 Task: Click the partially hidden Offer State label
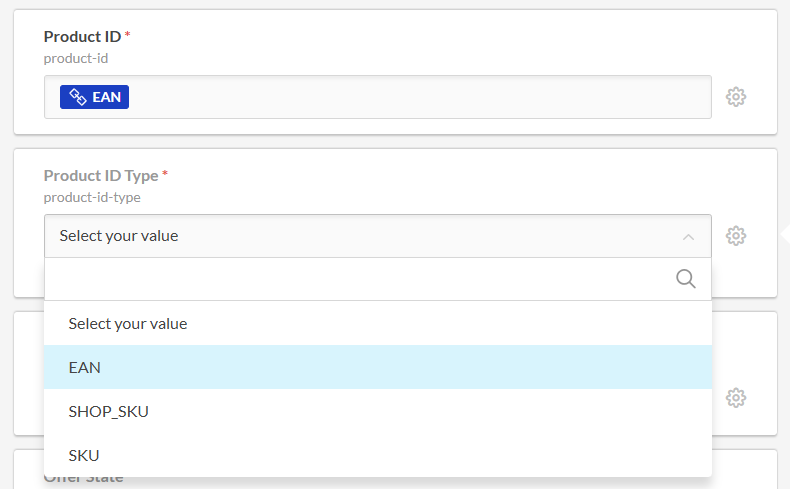84,480
